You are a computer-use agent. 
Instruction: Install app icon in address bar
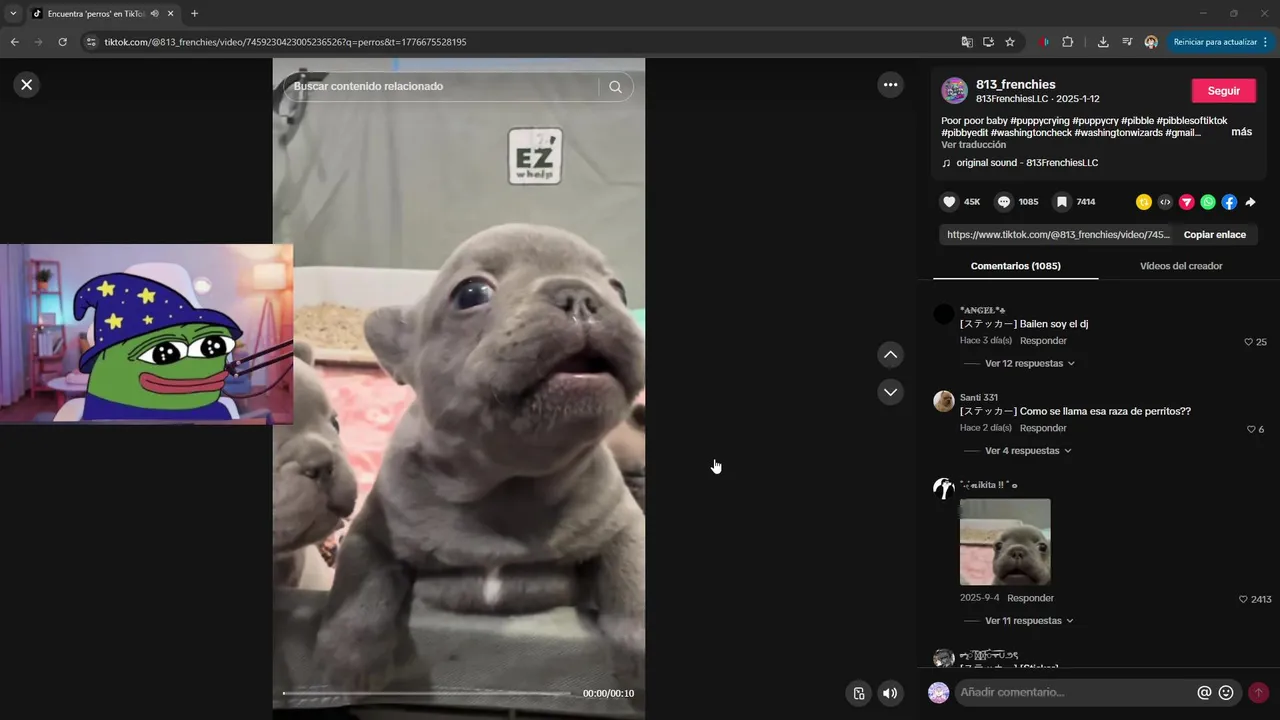tap(988, 42)
